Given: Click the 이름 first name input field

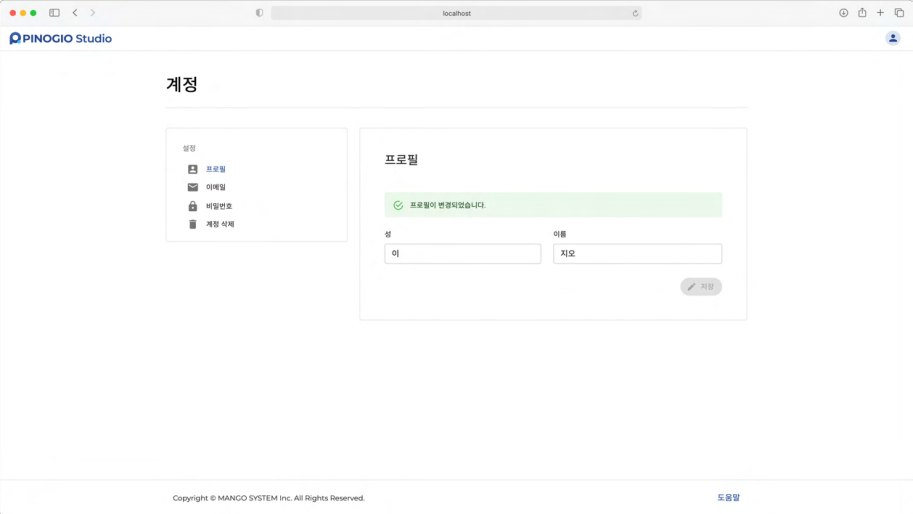Looking at the screenshot, I should [637, 254].
